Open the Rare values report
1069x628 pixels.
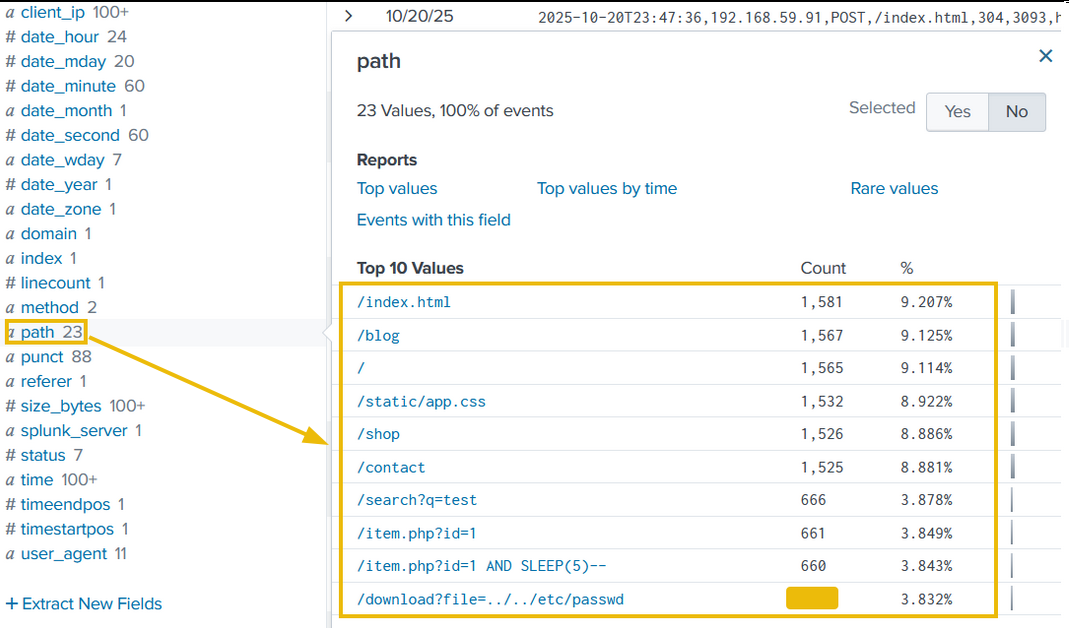point(894,188)
